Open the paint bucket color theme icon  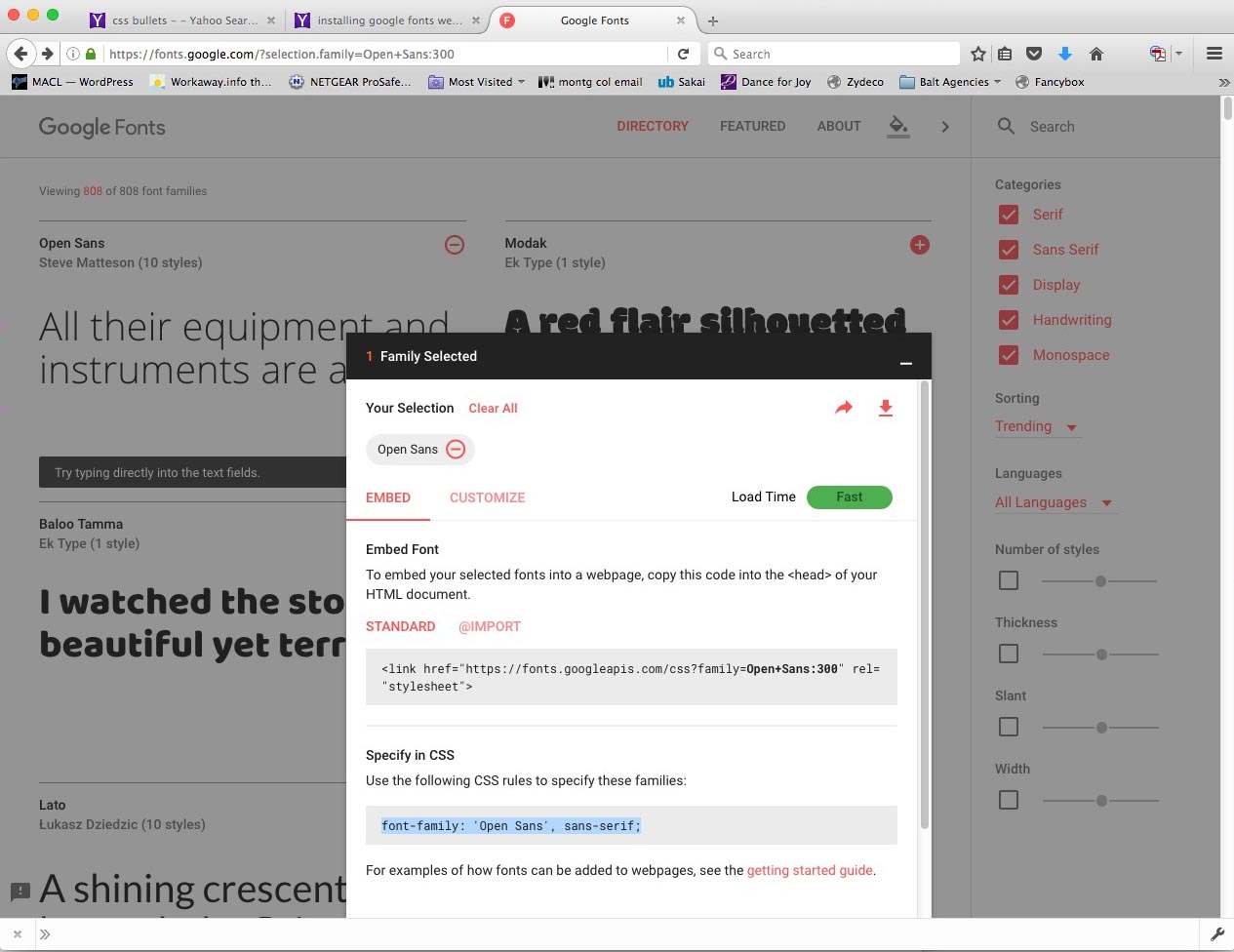[x=898, y=126]
